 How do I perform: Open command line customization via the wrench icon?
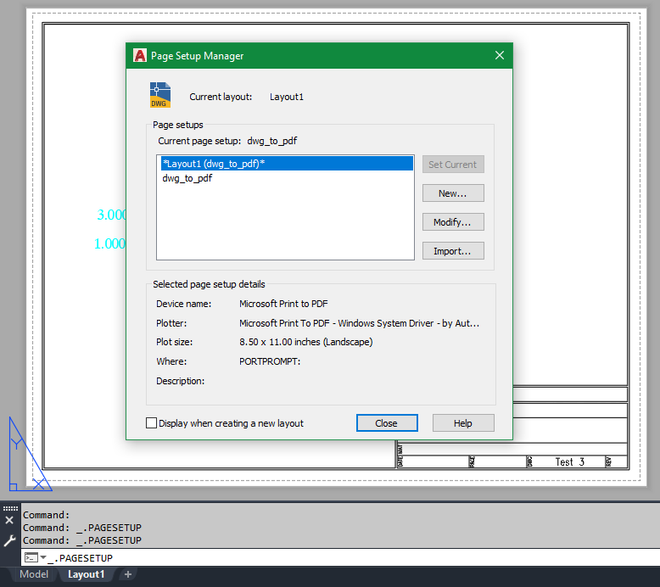point(9,540)
